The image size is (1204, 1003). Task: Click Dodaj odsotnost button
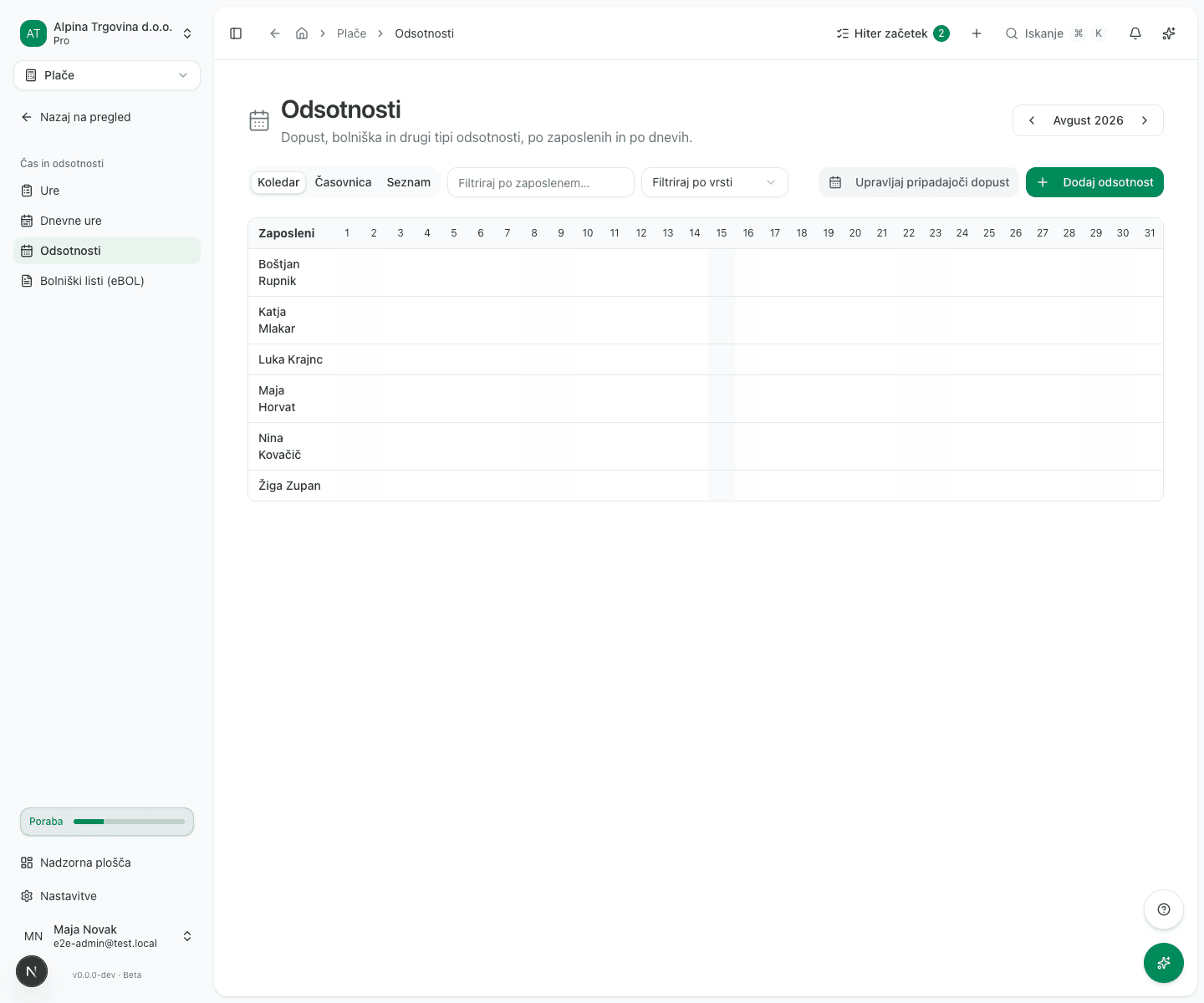coord(1094,182)
